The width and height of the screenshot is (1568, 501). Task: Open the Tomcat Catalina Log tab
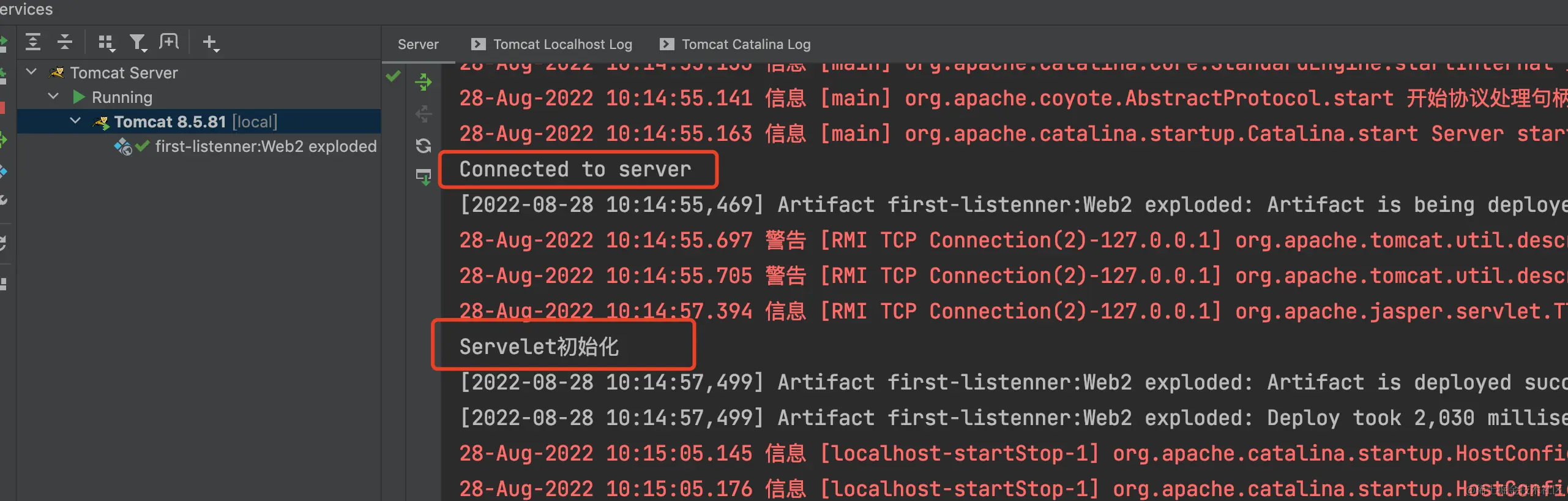point(735,44)
